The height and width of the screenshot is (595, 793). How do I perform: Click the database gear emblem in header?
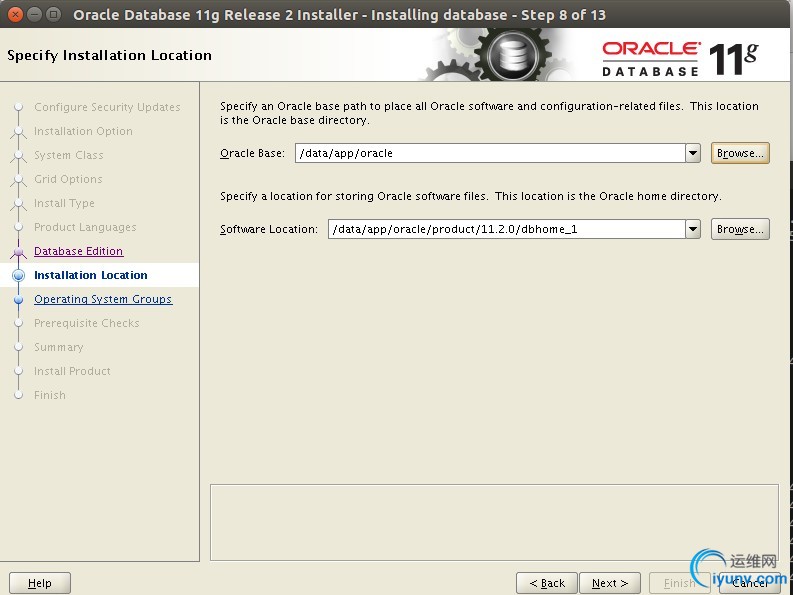coord(512,55)
